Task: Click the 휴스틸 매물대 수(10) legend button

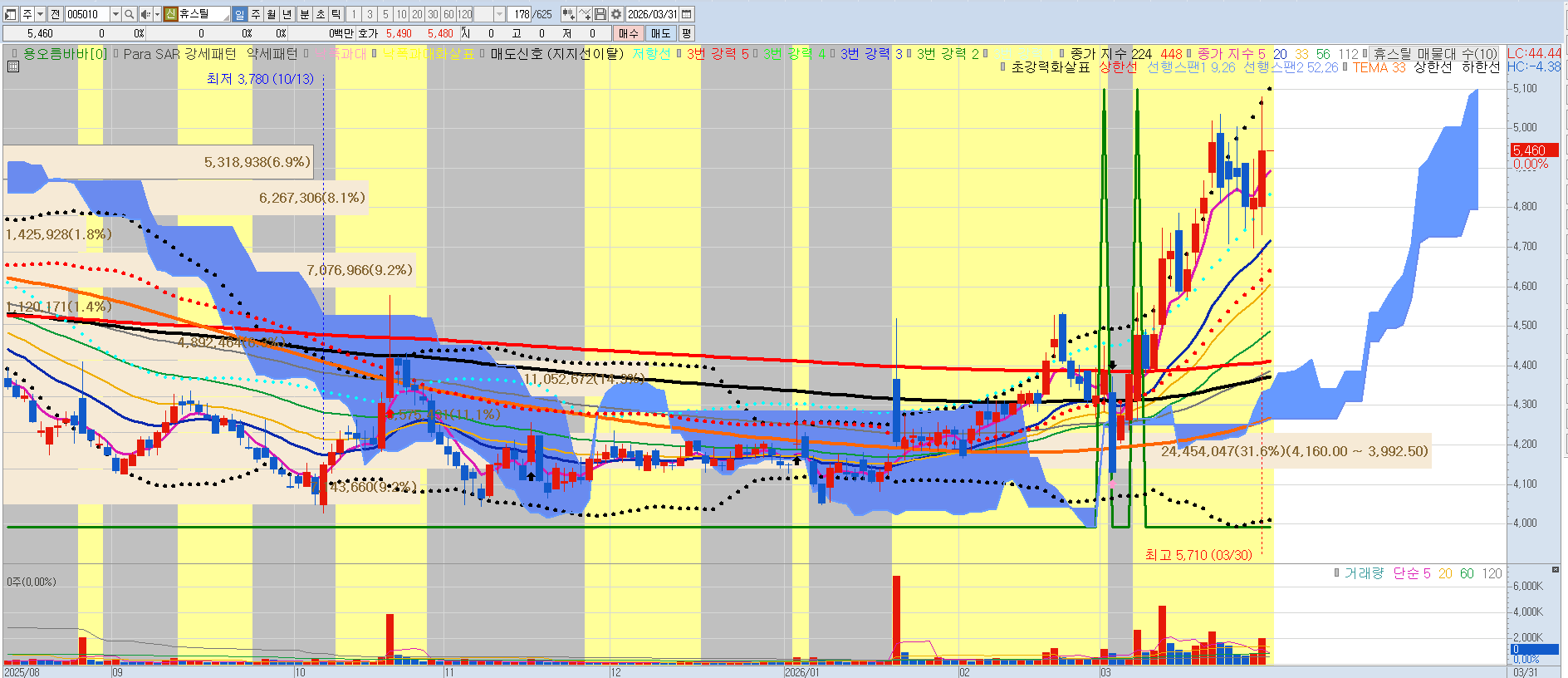Action: click(1434, 53)
